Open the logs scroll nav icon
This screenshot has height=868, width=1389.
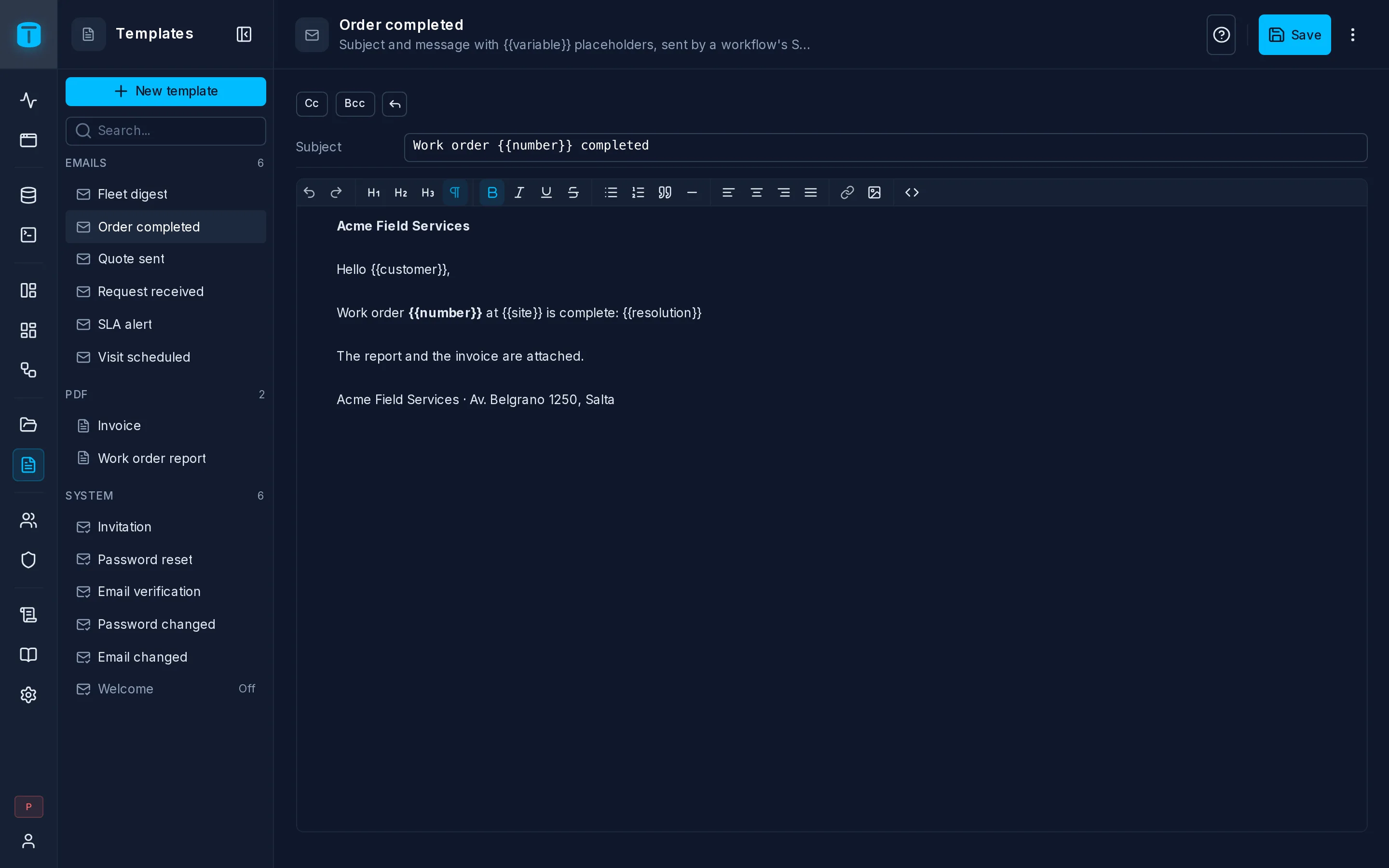click(x=28, y=615)
